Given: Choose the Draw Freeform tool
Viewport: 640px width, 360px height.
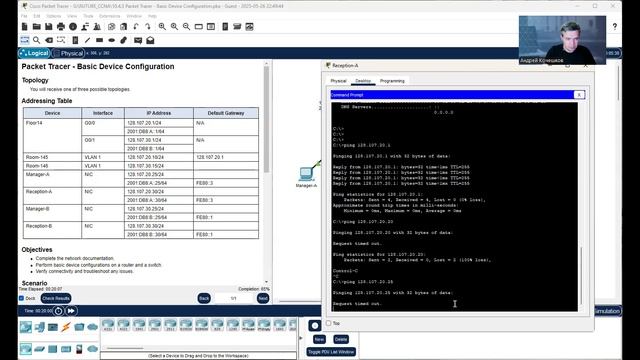Looking at the screenshot, I should (123, 40).
